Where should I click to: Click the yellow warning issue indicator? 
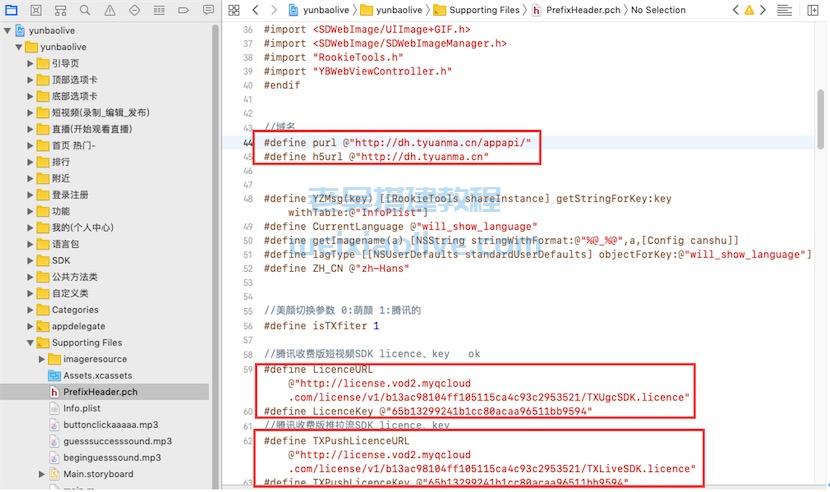(749, 10)
